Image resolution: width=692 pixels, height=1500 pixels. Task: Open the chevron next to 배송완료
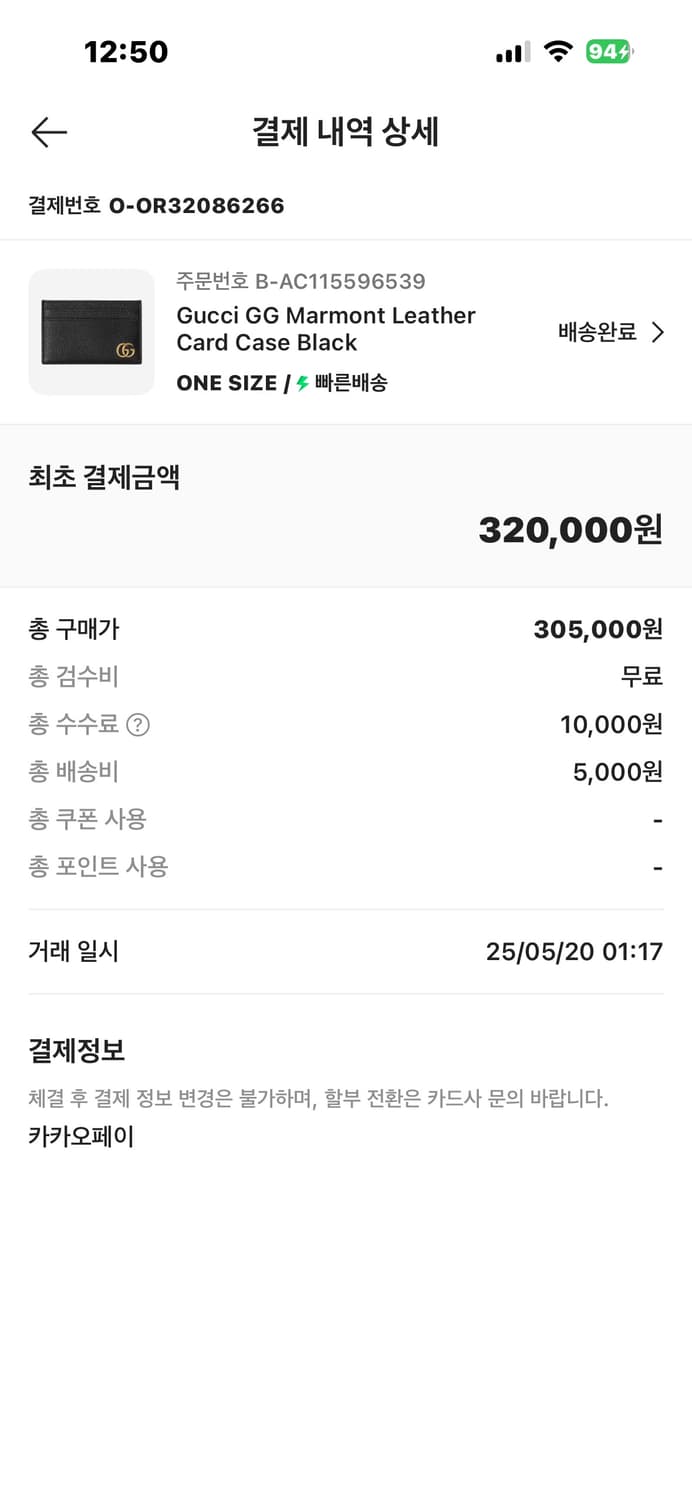tap(659, 332)
